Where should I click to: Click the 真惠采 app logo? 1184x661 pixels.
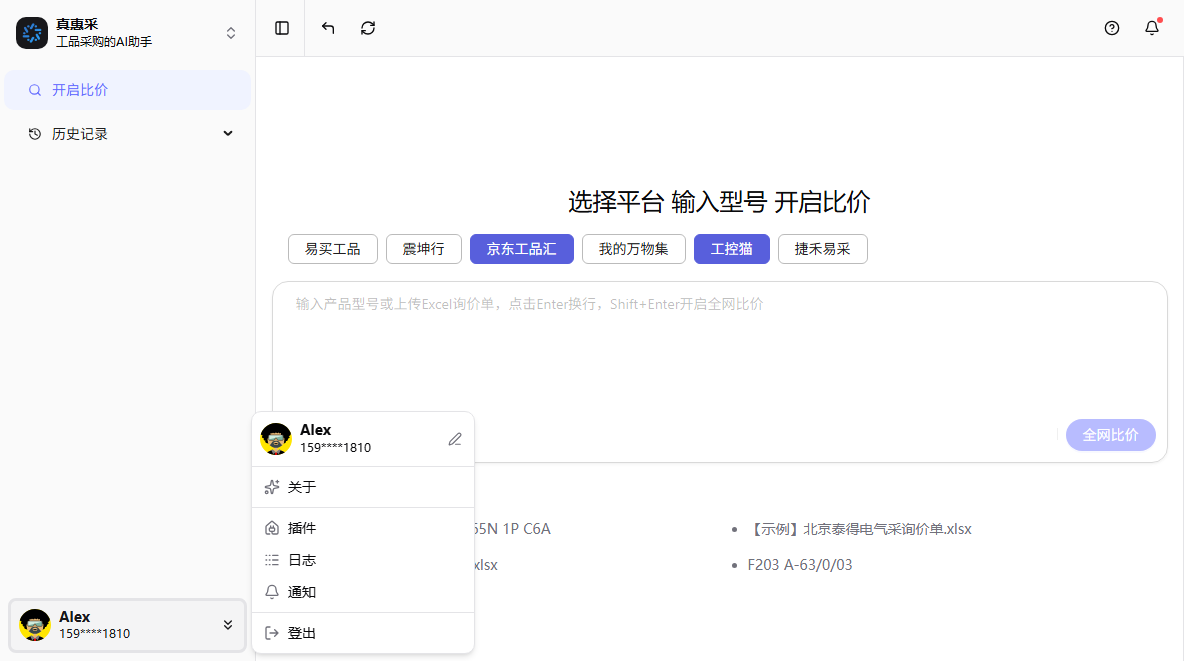tap(32, 32)
